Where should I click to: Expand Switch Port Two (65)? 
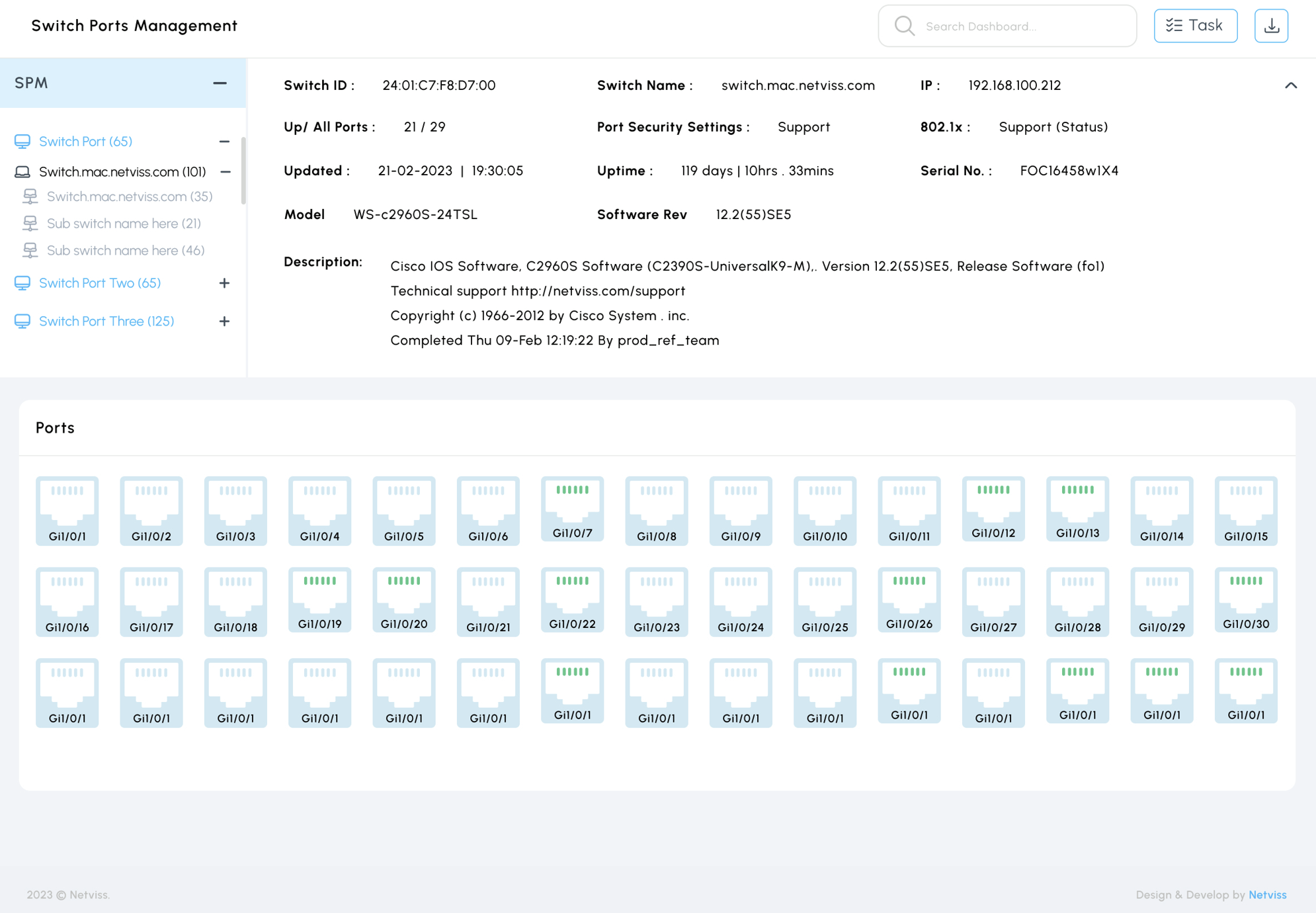click(224, 283)
